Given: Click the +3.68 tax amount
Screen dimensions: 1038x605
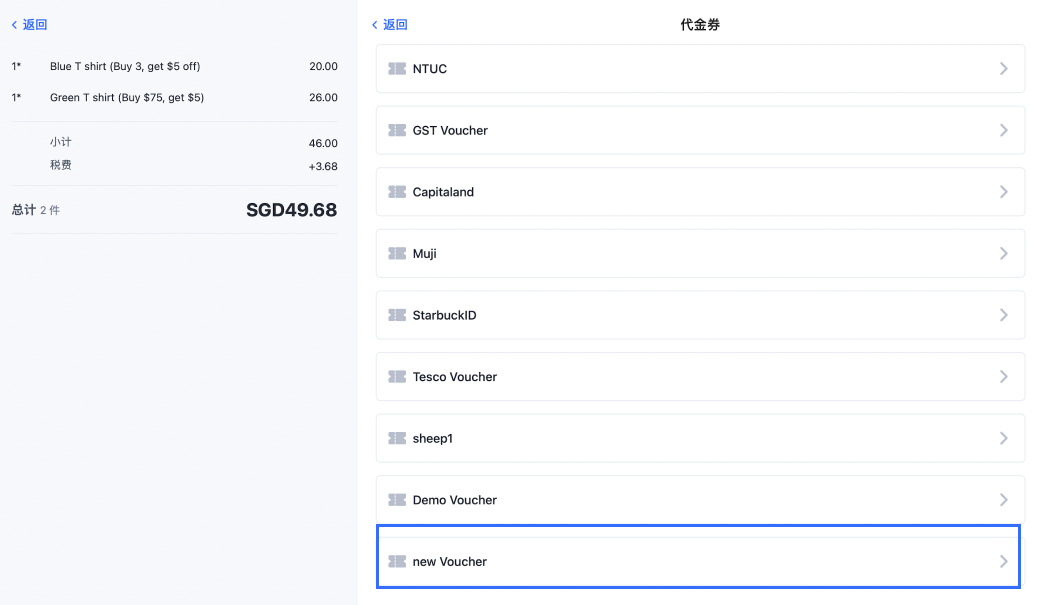Looking at the screenshot, I should pyautogui.click(x=323, y=166).
